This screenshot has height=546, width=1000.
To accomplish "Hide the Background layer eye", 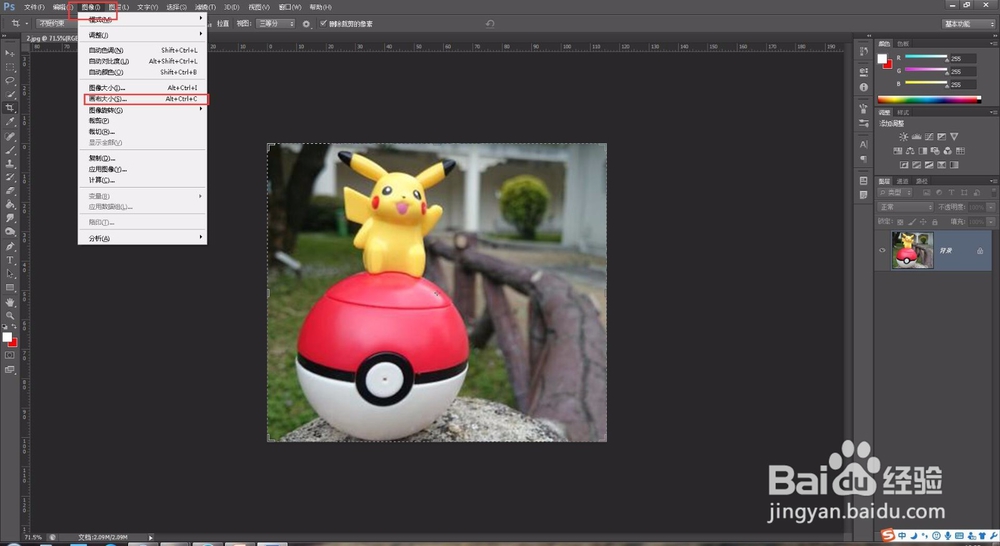I will (x=883, y=250).
